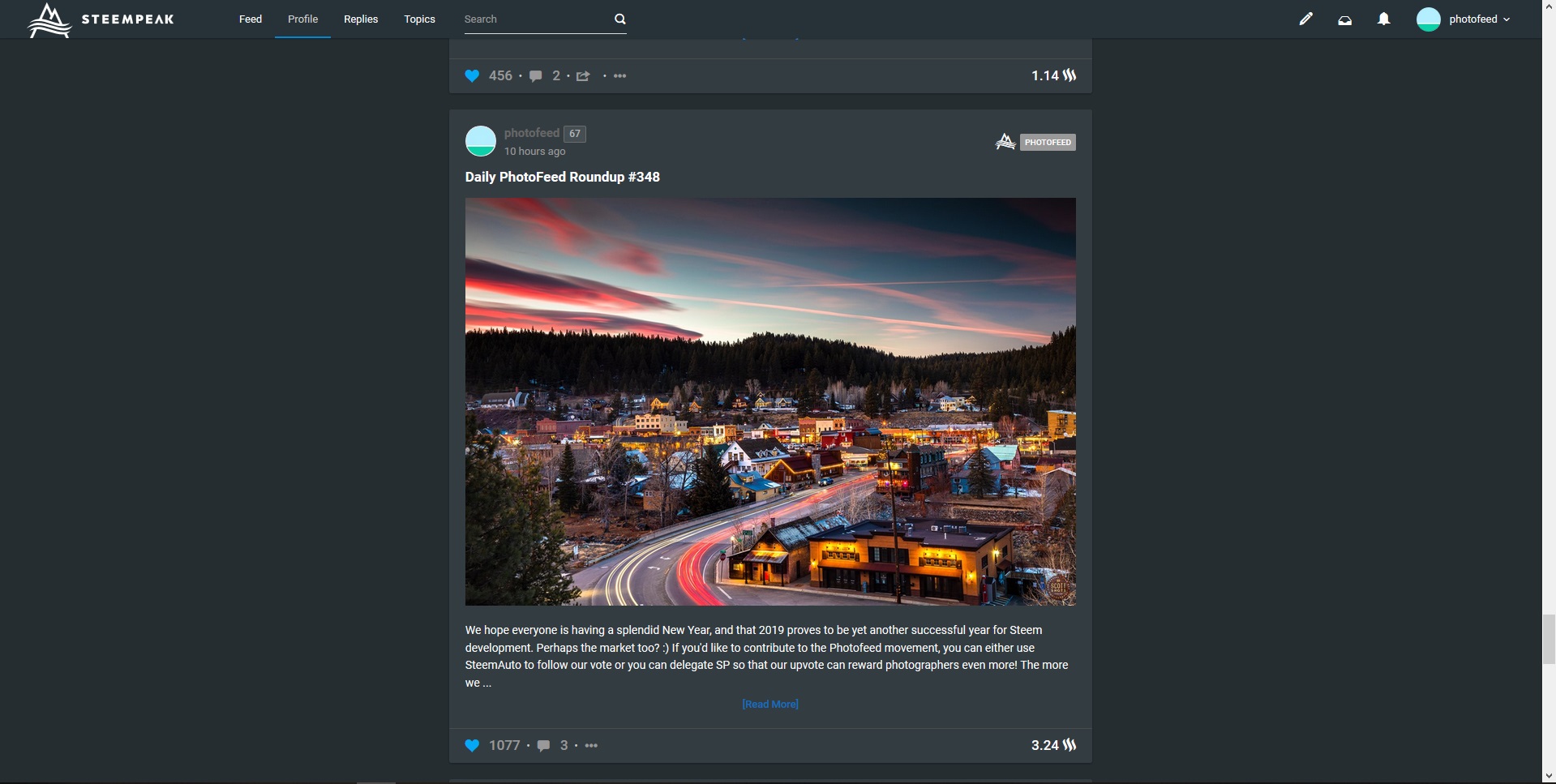Open more options on the 456-vote post
The height and width of the screenshot is (784, 1556).
pos(619,76)
